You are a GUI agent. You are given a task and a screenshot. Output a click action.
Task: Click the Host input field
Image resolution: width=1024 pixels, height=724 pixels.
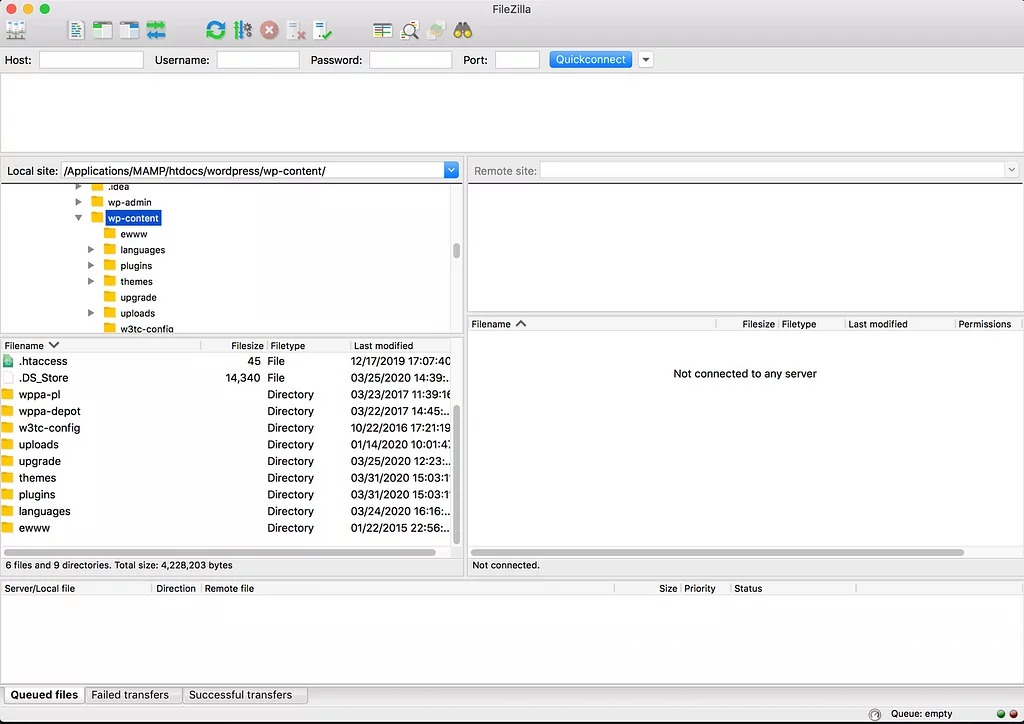91,60
